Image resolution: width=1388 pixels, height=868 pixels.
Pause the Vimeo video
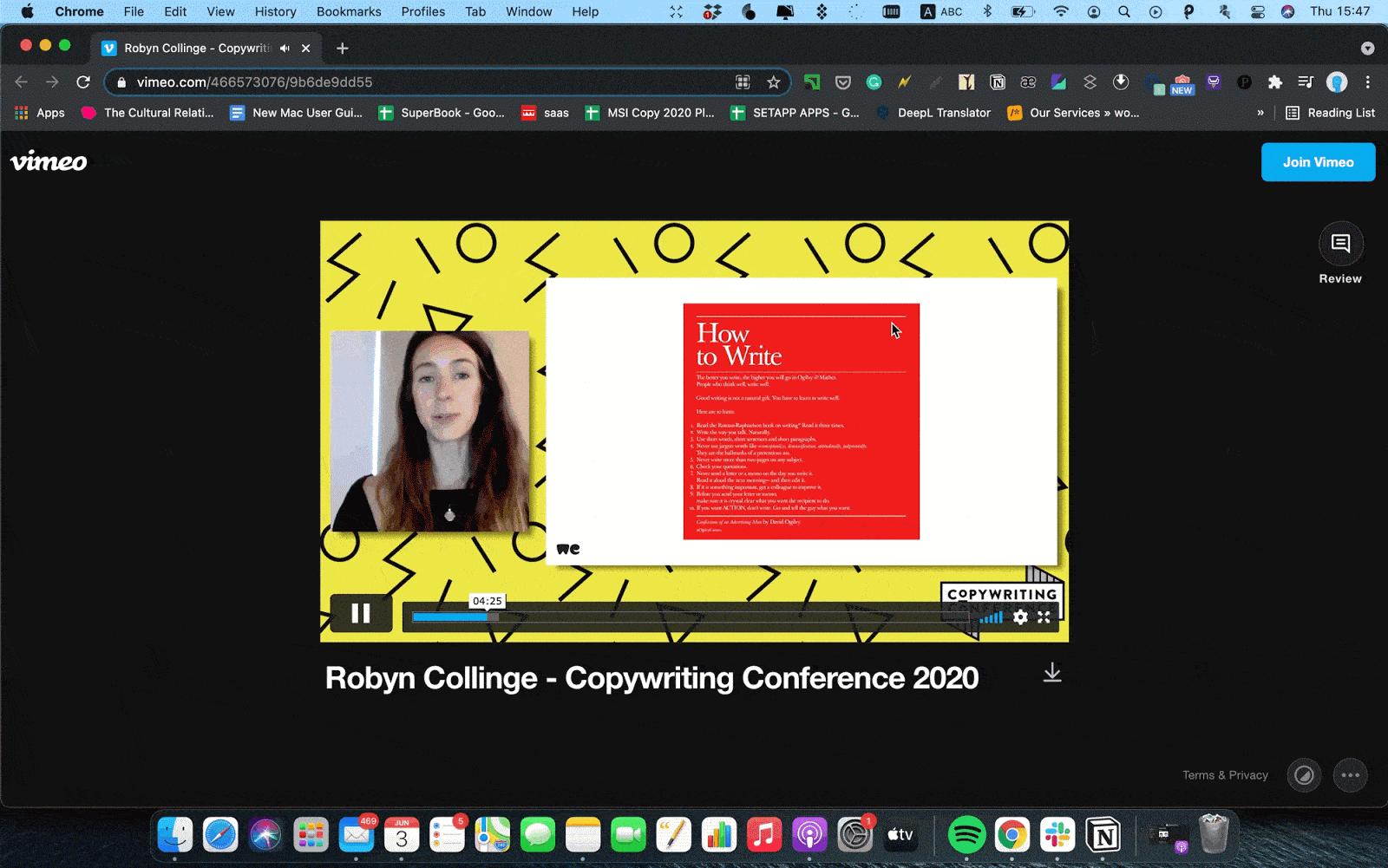coord(361,614)
